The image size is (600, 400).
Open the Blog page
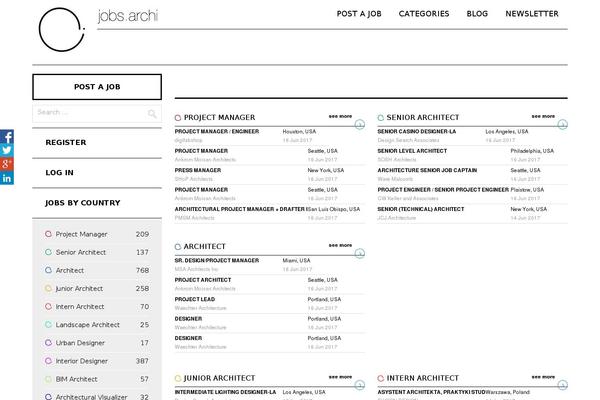[477, 14]
